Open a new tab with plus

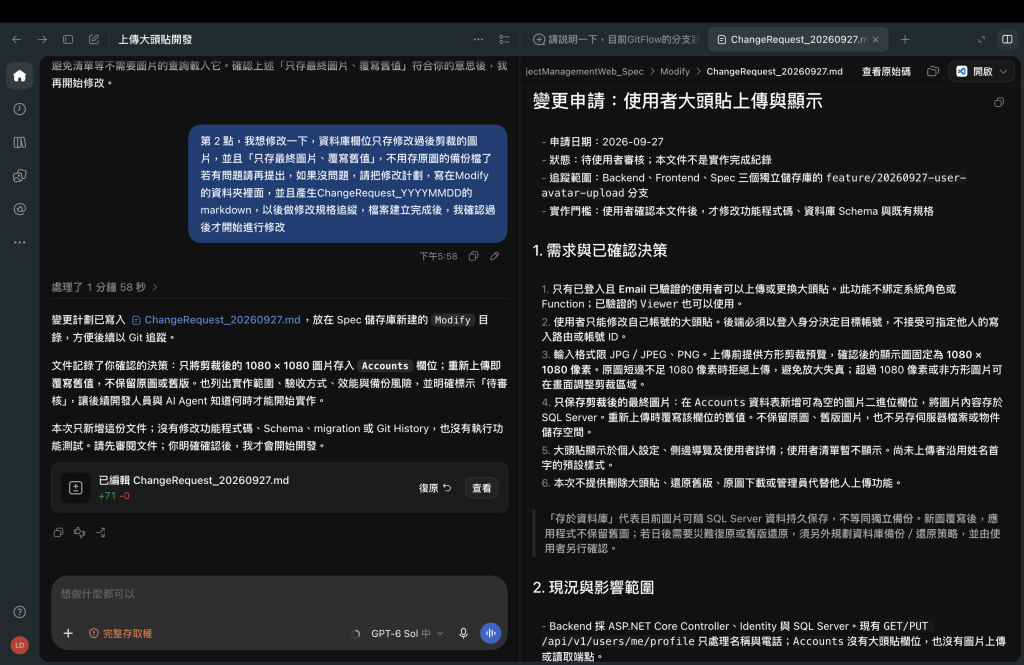(x=904, y=39)
